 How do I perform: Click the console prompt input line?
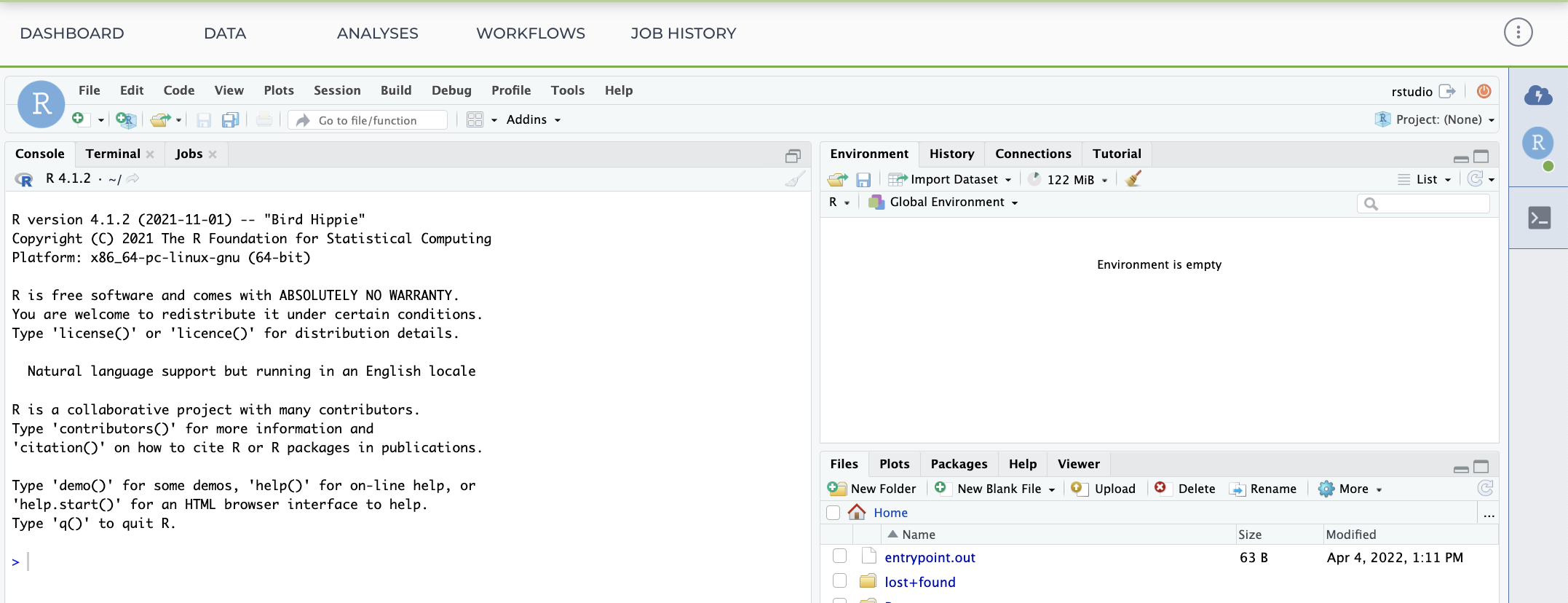pyautogui.click(x=408, y=561)
